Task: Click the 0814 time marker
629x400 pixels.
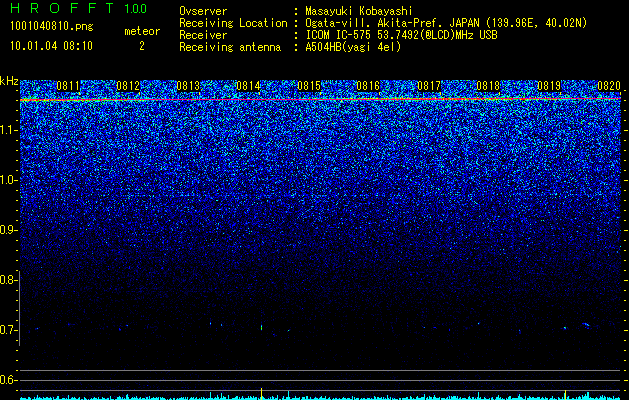Action: (248, 86)
